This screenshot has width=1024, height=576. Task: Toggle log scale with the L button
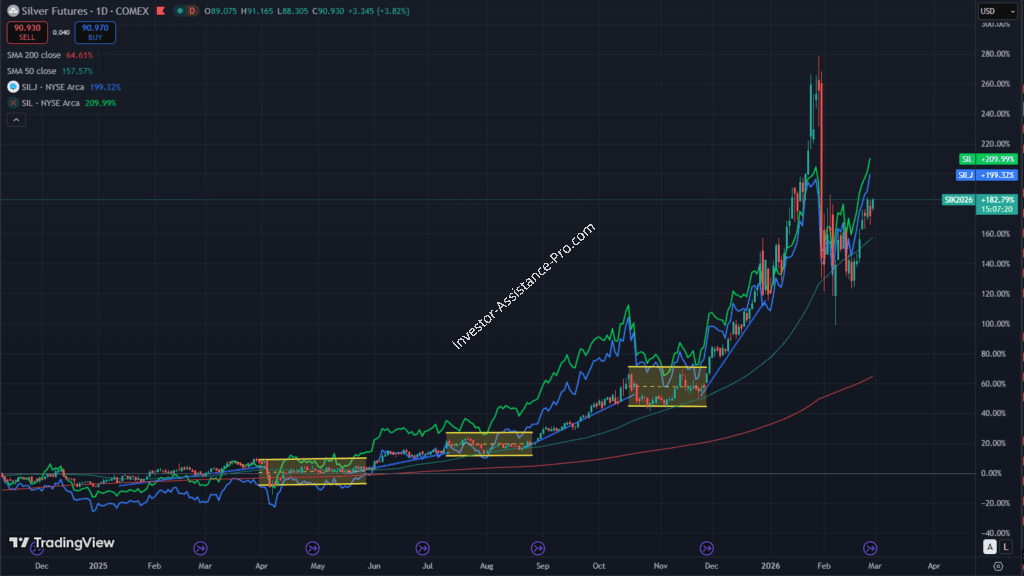click(x=1005, y=547)
